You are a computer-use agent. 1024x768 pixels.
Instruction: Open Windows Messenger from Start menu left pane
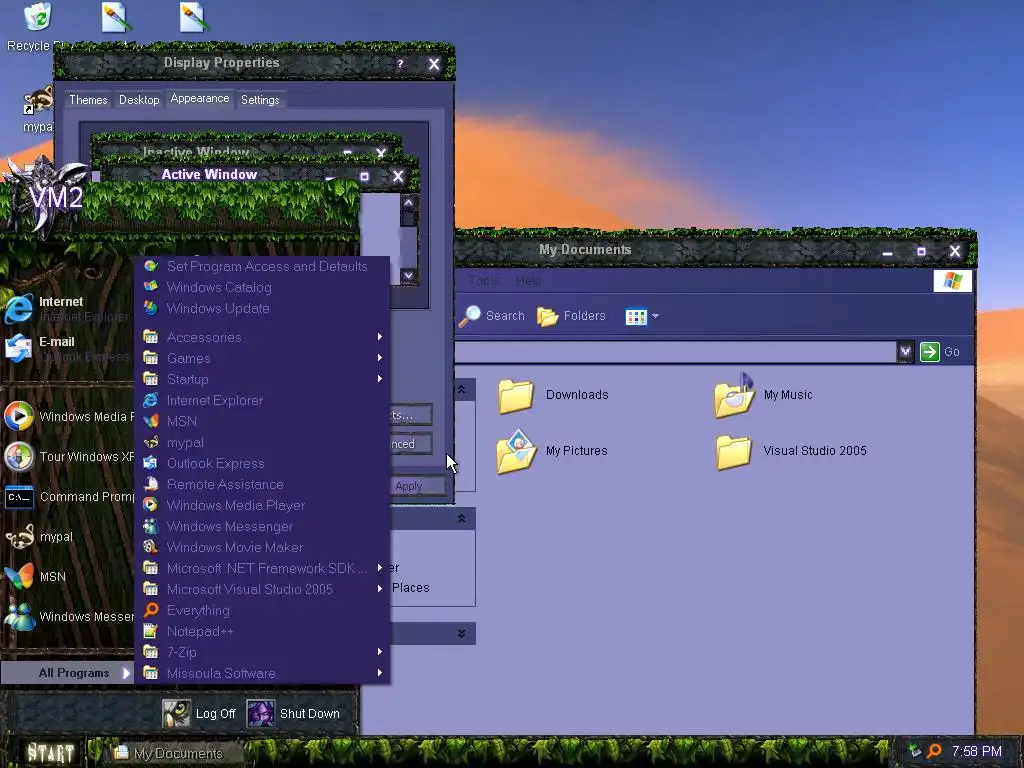pyautogui.click(x=67, y=616)
